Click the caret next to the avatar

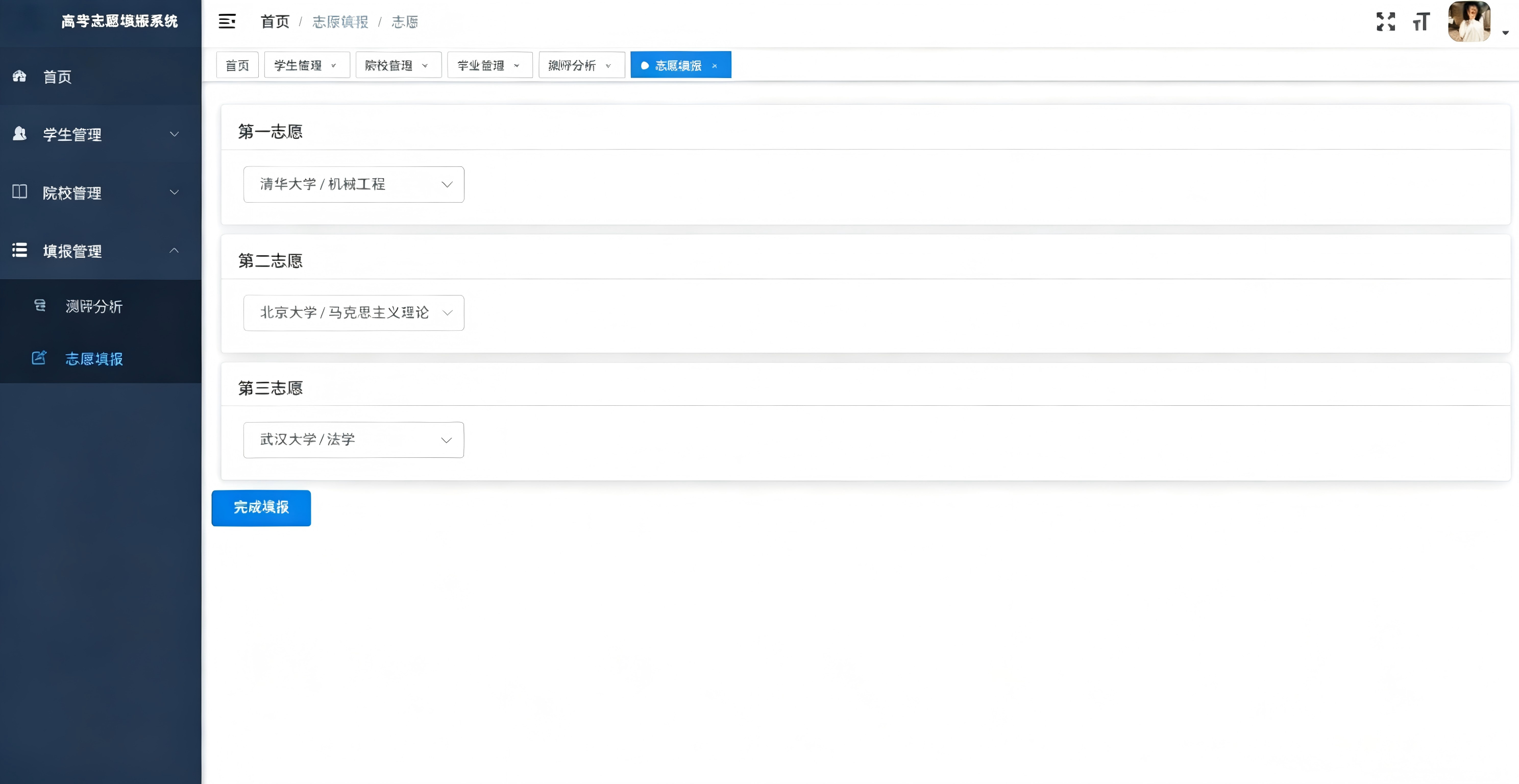click(1505, 33)
